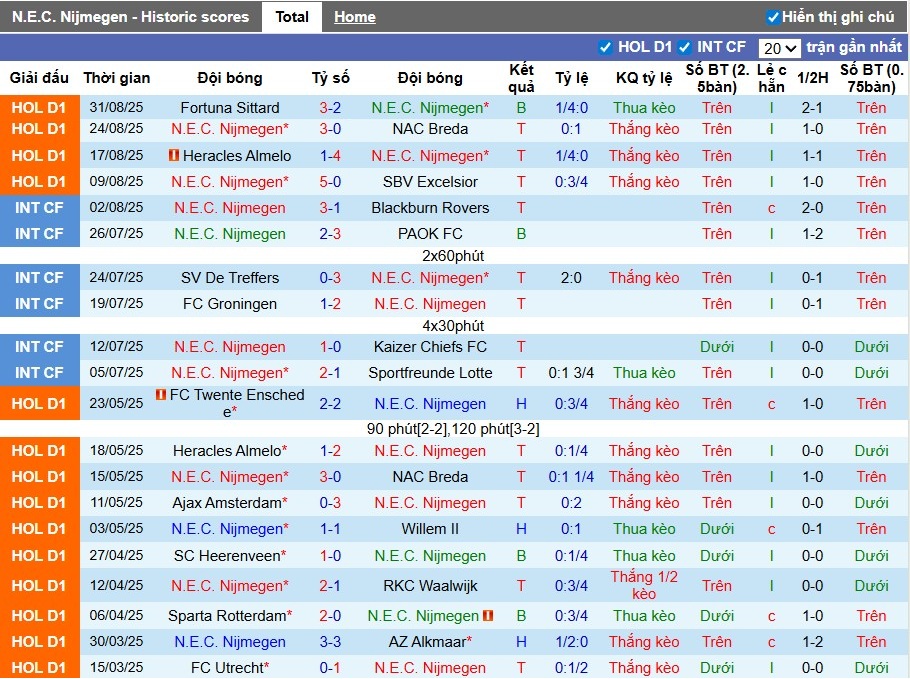Uncheck the HOL D1 league filter

click(x=605, y=47)
